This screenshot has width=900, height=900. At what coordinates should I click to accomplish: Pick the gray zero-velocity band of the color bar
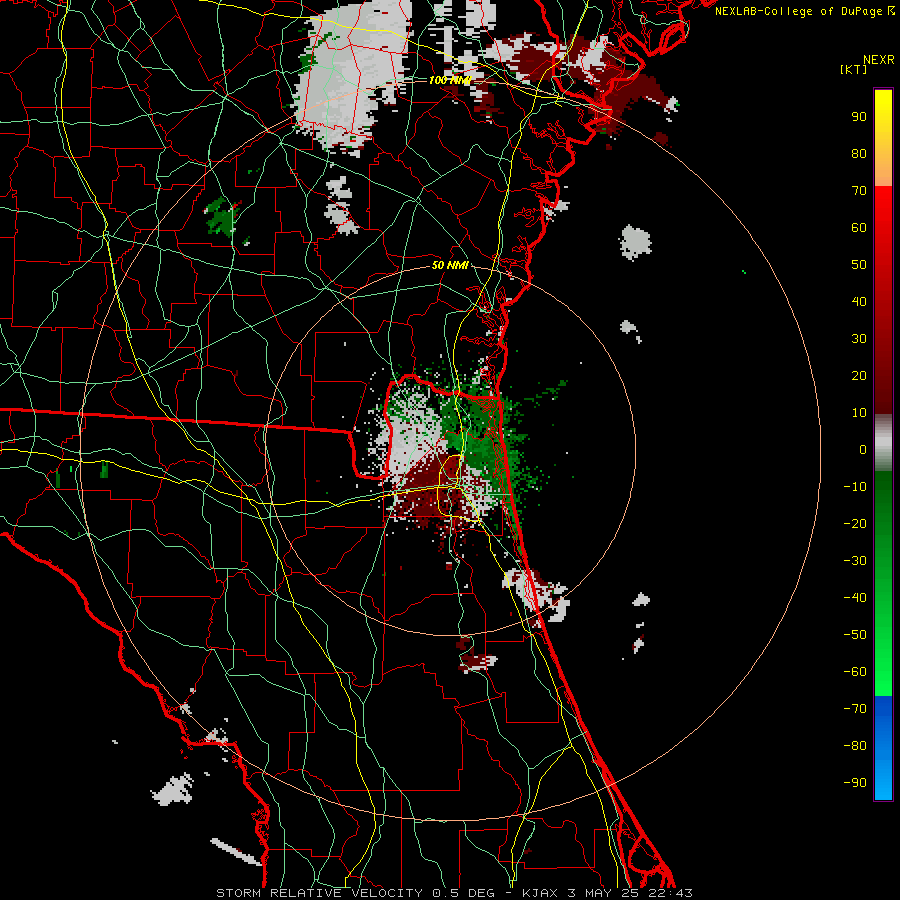883,443
